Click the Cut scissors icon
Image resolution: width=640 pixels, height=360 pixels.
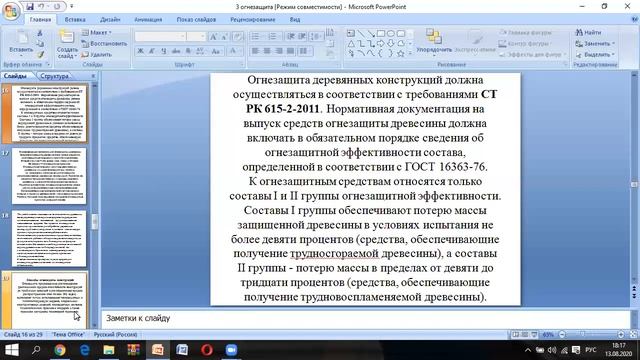[x=40, y=33]
